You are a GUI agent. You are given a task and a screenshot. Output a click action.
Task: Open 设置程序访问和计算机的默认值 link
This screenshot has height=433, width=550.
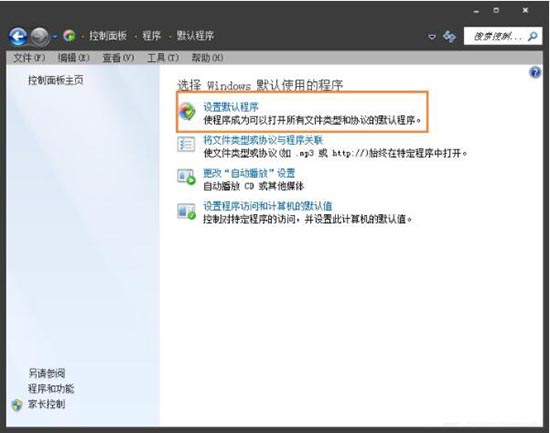point(268,206)
